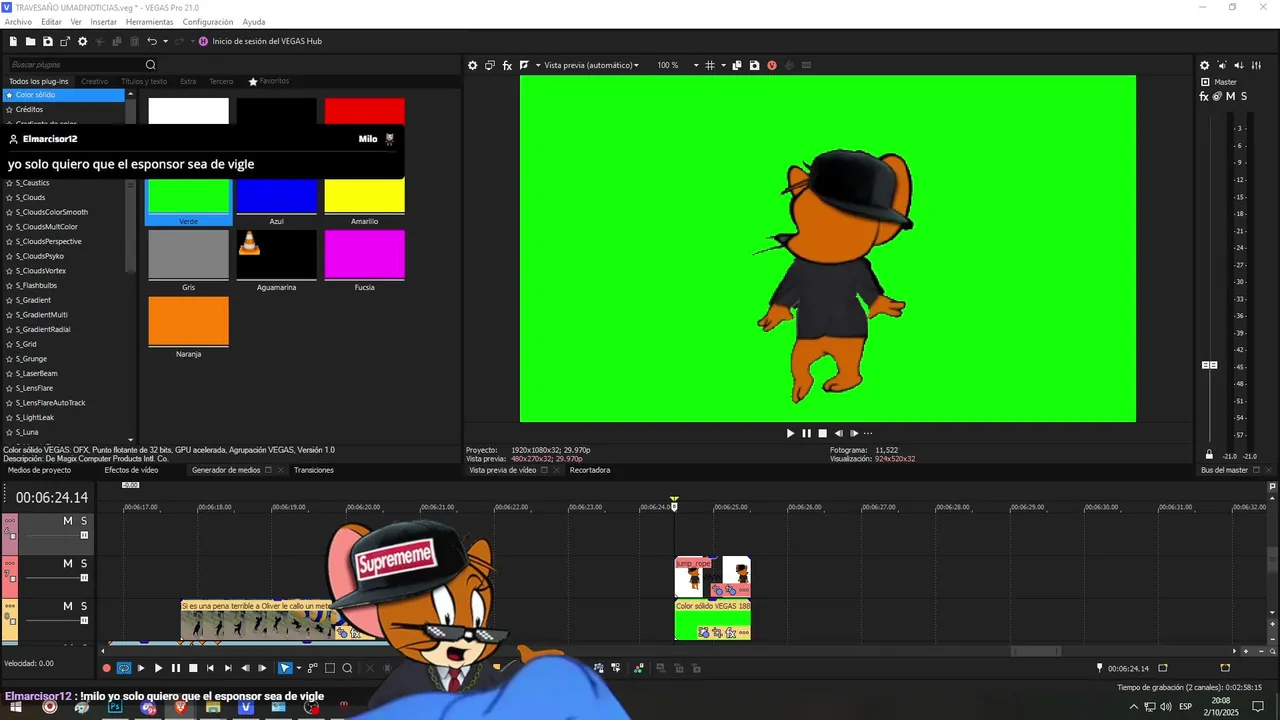Image resolution: width=1280 pixels, height=720 pixels.
Task: Open video output FX in preview toolbar
Action: [507, 65]
